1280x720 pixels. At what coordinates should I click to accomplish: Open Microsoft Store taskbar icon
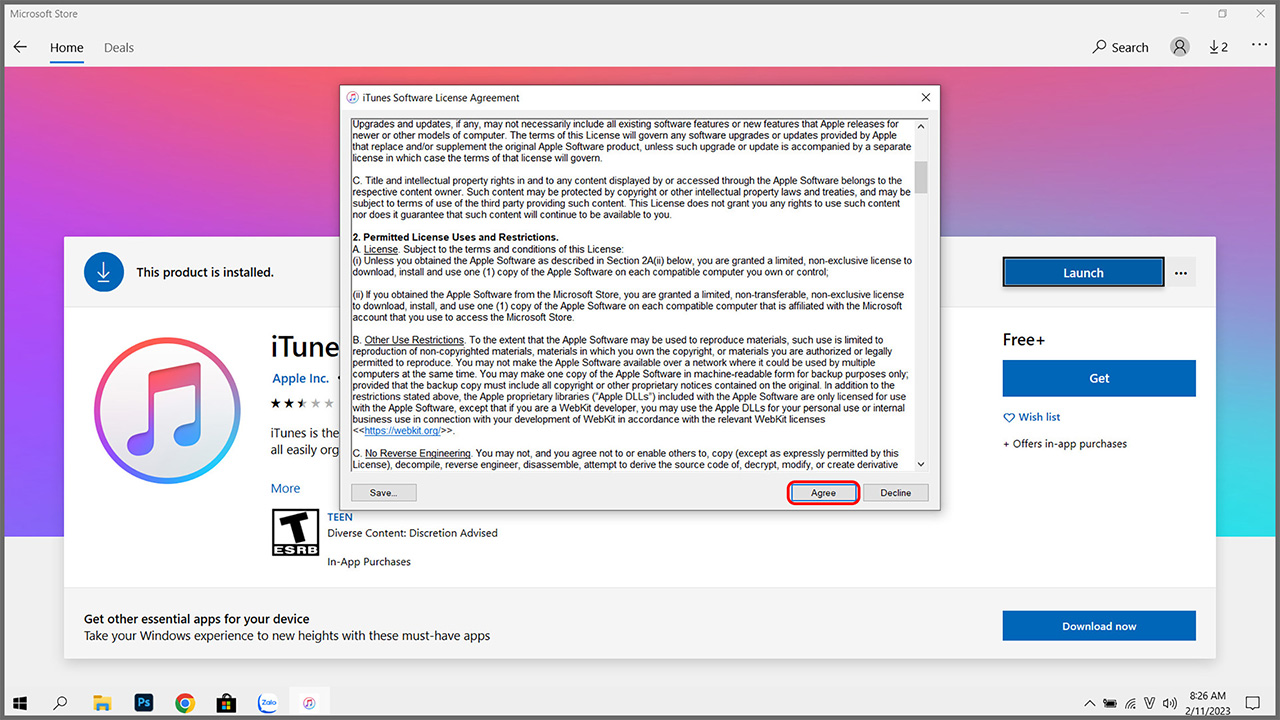(x=226, y=703)
